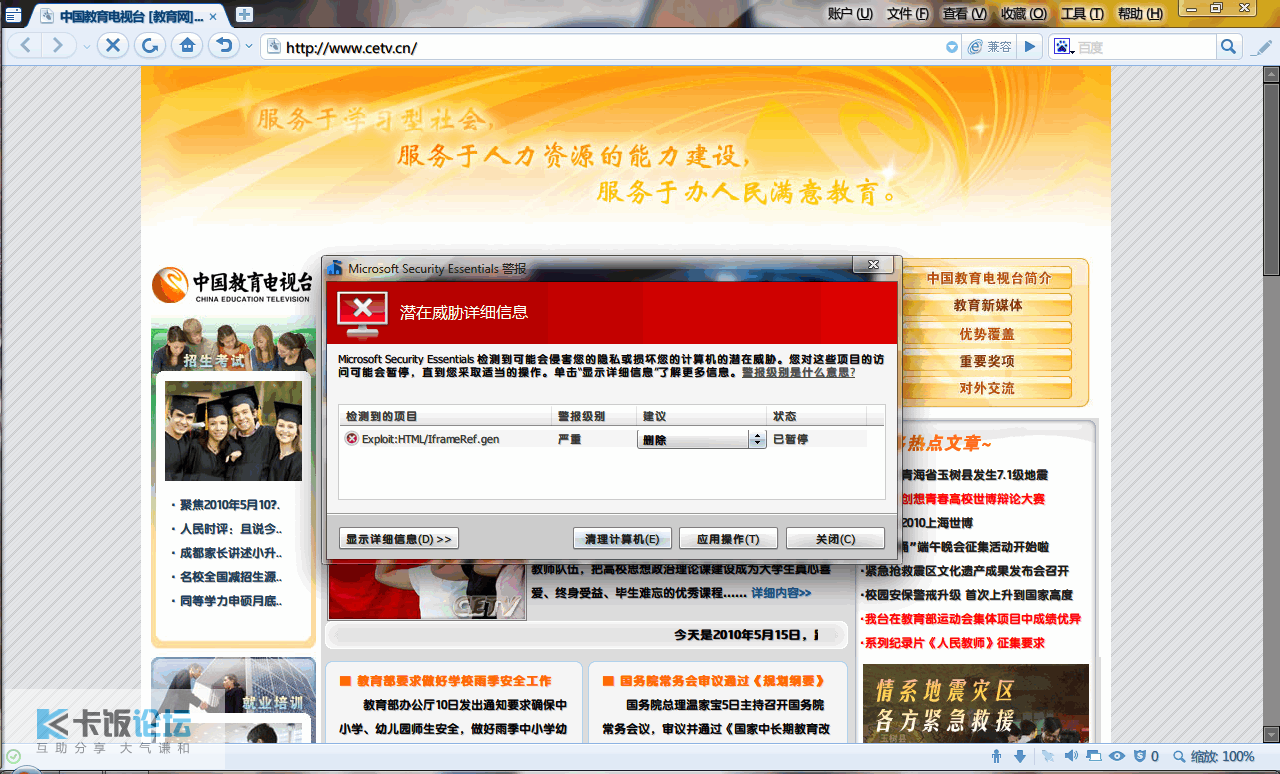Reload the page with the refresh button
The width and height of the screenshot is (1280, 774).
point(149,46)
